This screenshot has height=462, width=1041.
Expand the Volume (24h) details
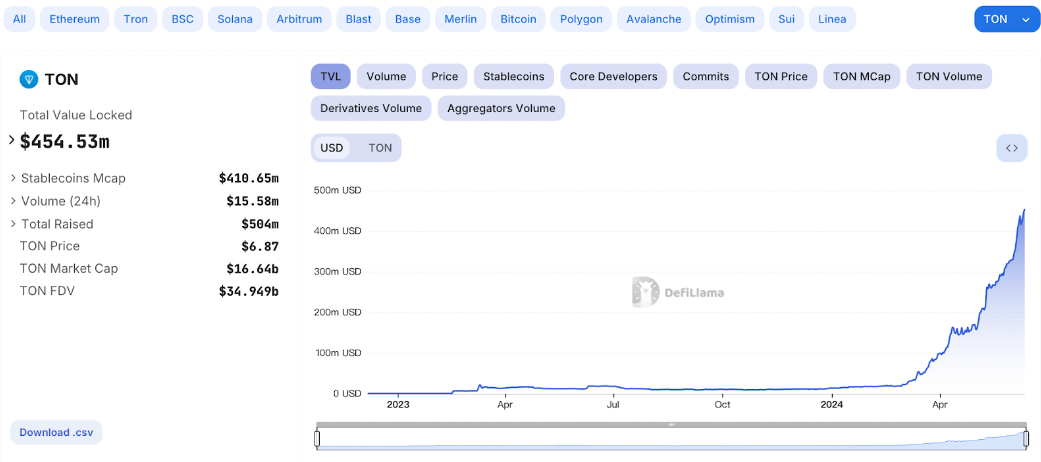point(13,201)
